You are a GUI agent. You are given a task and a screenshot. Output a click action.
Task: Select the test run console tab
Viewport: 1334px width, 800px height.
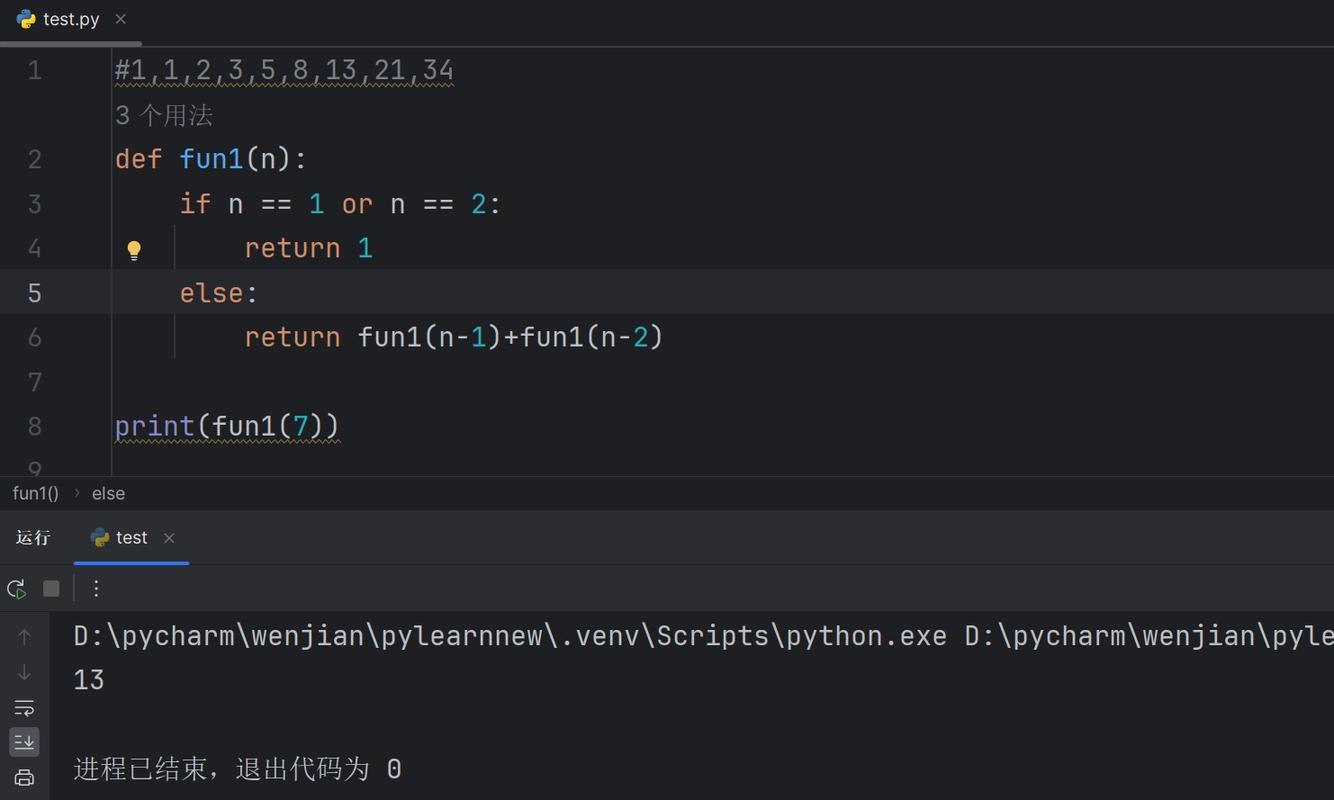130,538
